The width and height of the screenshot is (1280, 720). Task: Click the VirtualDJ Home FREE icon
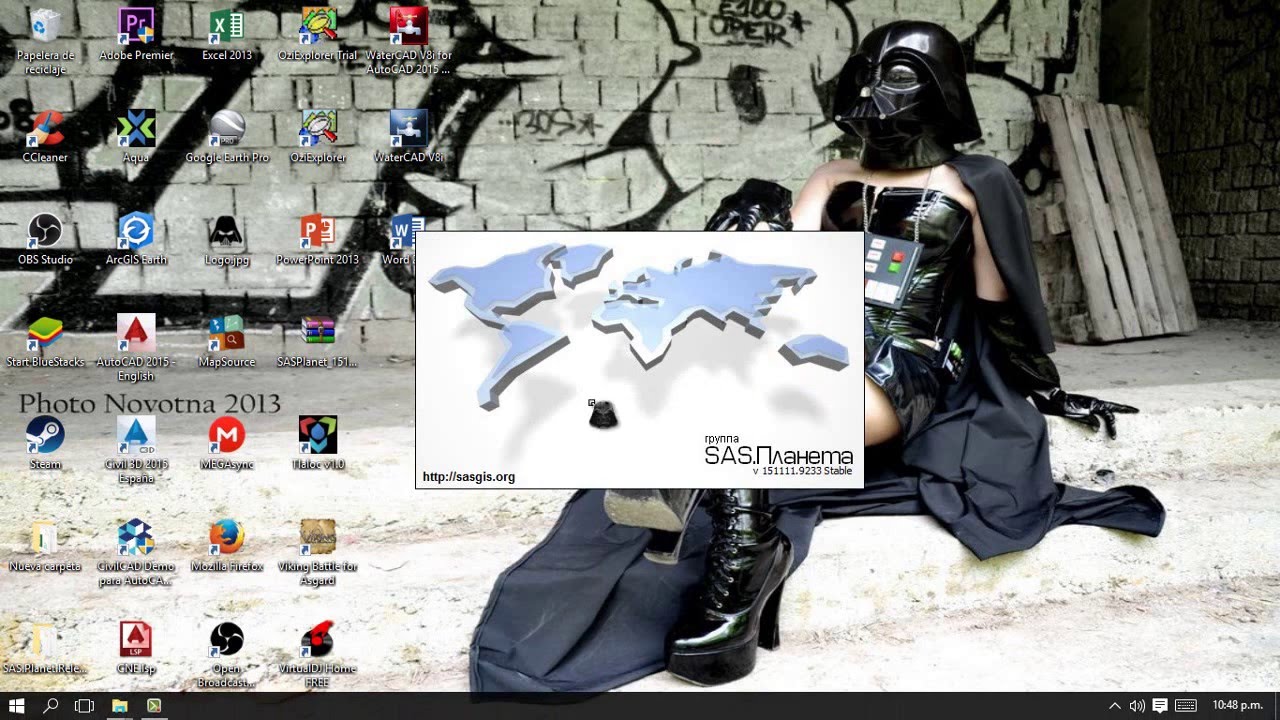(x=318, y=654)
